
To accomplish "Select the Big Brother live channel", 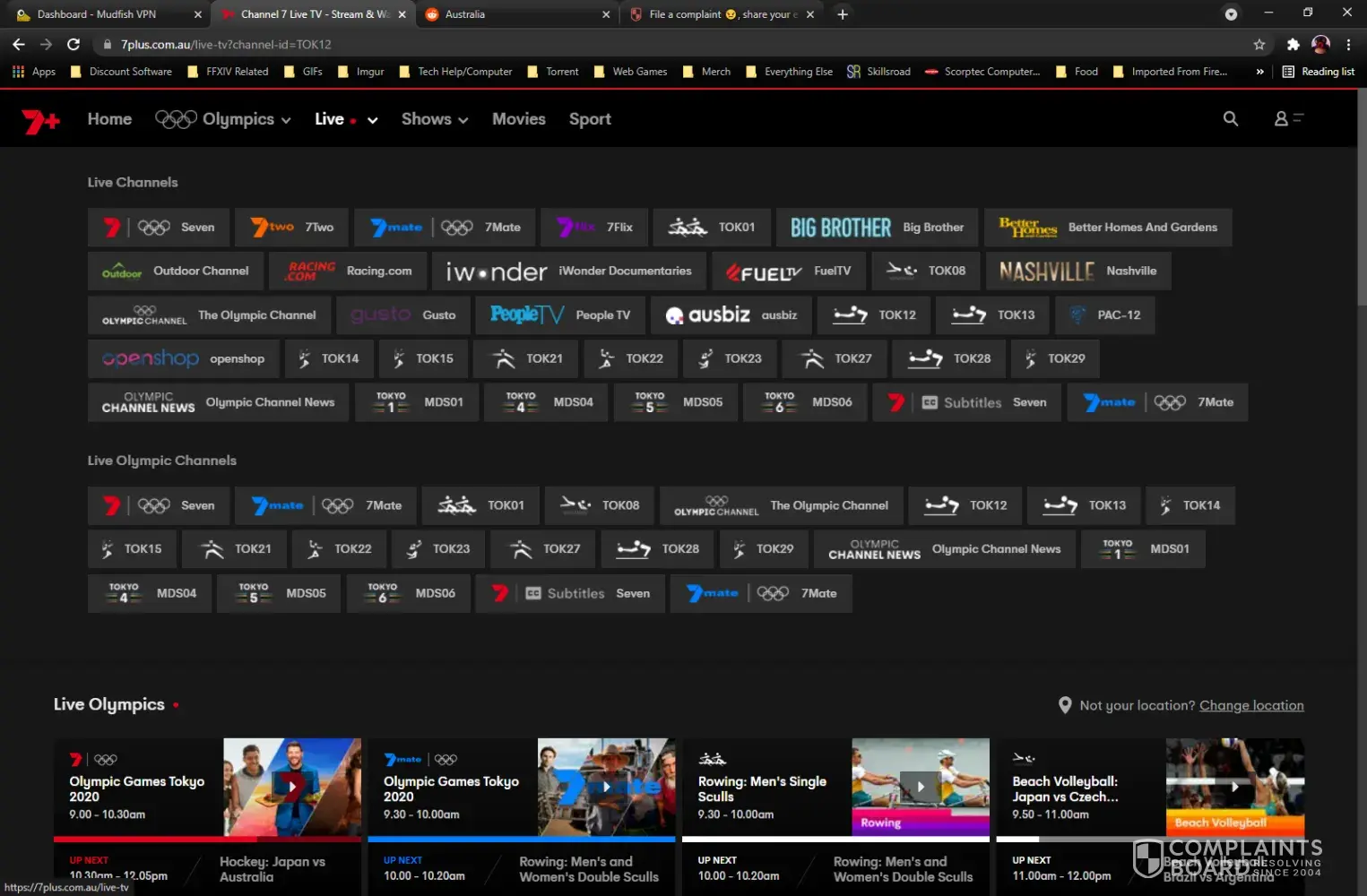I will coord(876,228).
